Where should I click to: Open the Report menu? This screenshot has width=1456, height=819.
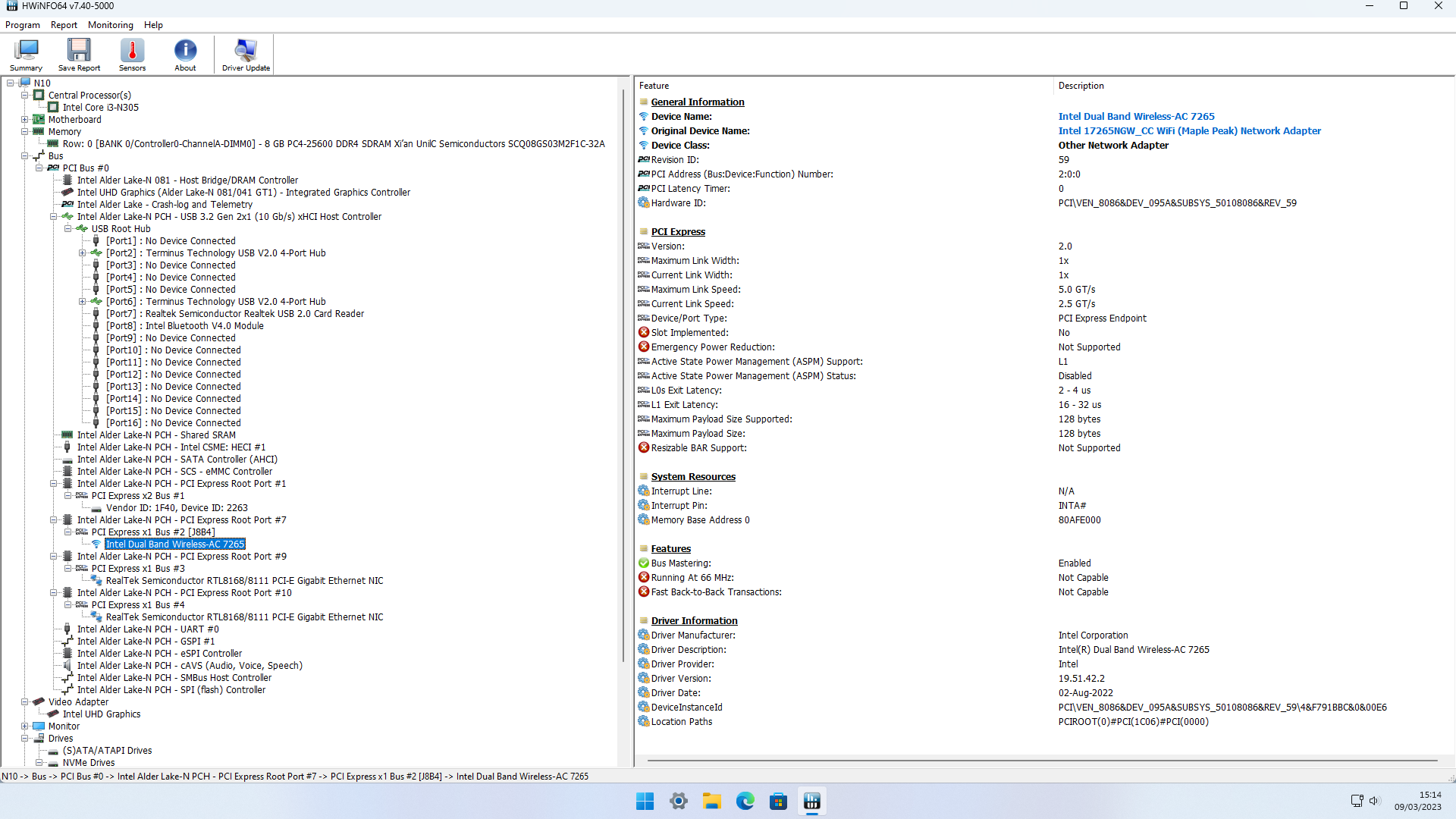coord(64,25)
